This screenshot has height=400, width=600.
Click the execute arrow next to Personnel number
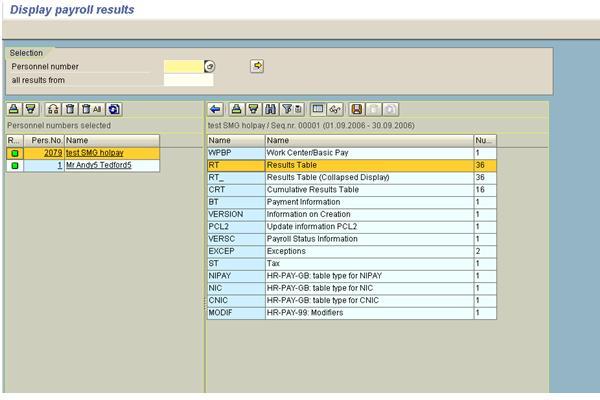click(x=257, y=66)
